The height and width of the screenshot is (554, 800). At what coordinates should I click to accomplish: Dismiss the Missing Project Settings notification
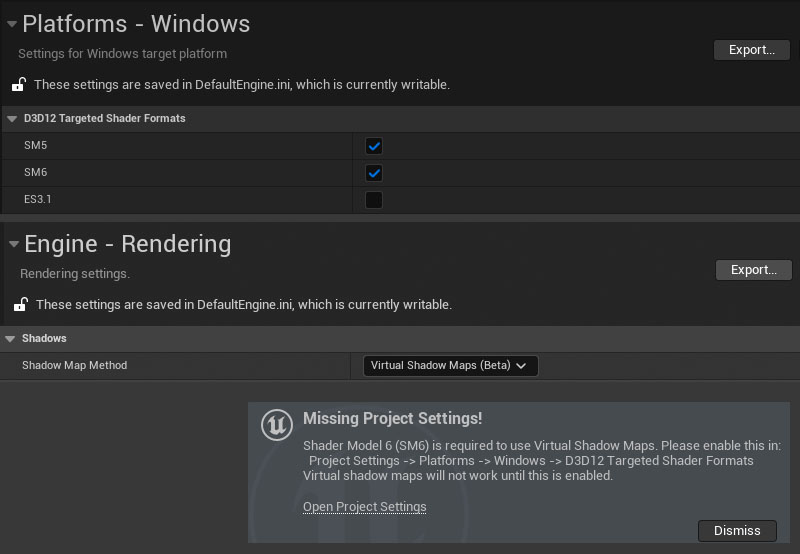pos(737,531)
